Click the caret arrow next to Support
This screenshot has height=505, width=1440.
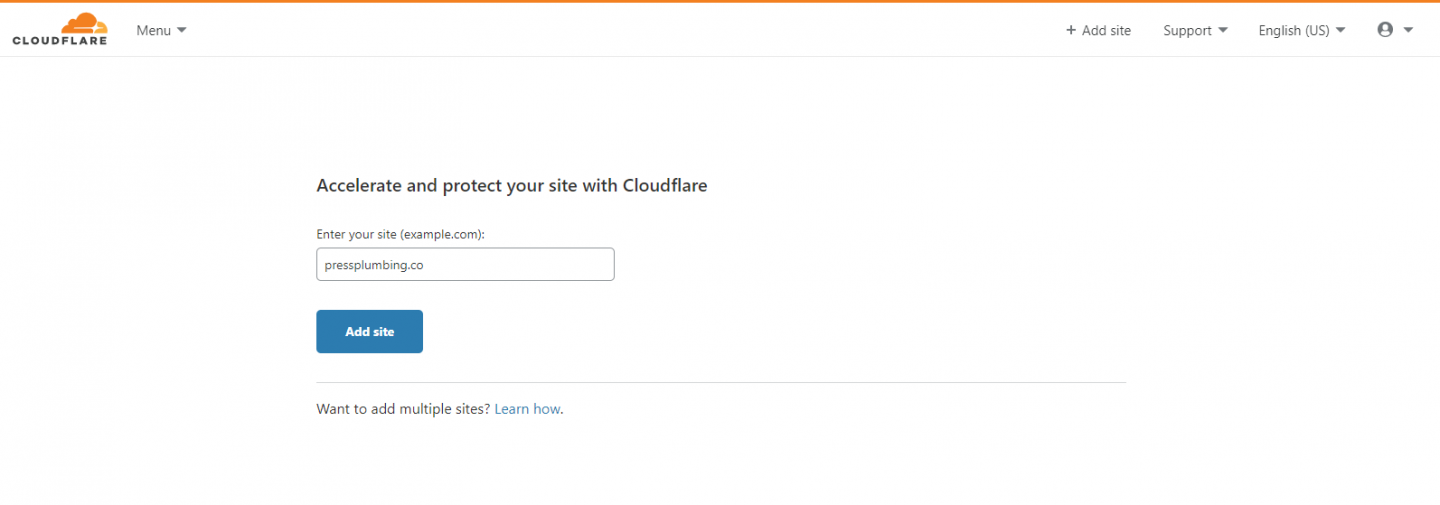[x=1222, y=30]
